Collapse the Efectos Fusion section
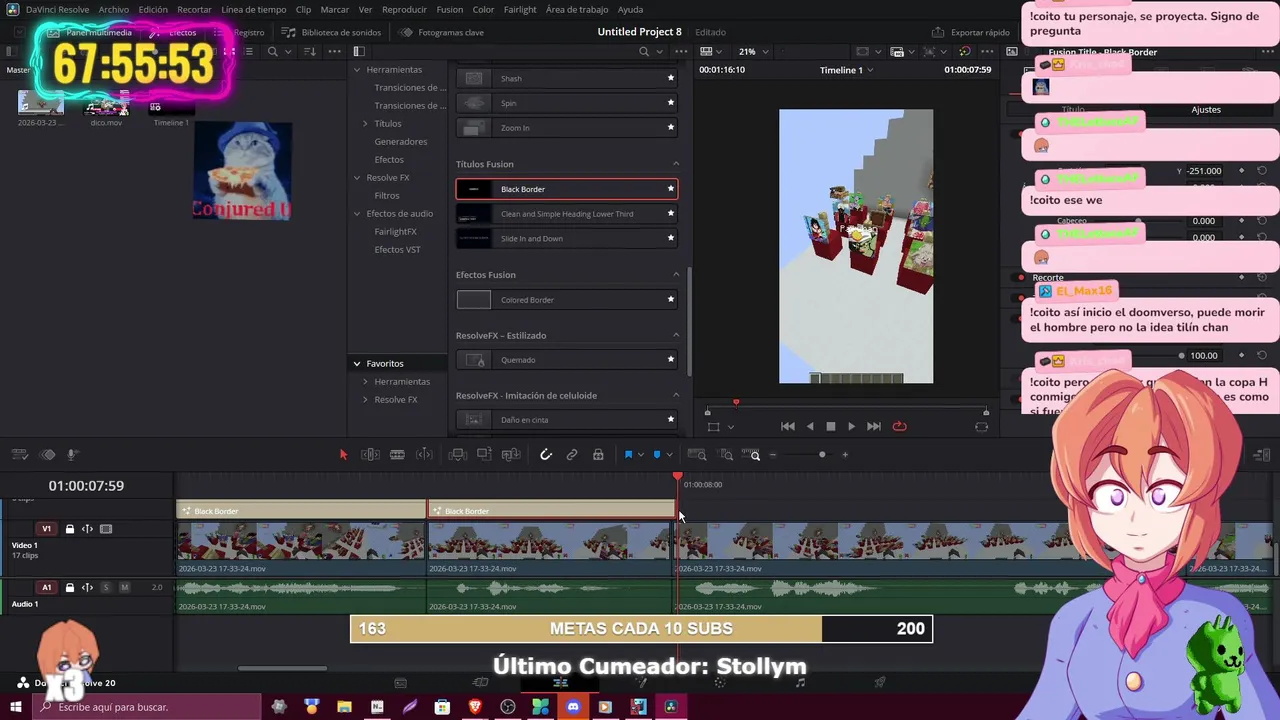 tap(675, 275)
